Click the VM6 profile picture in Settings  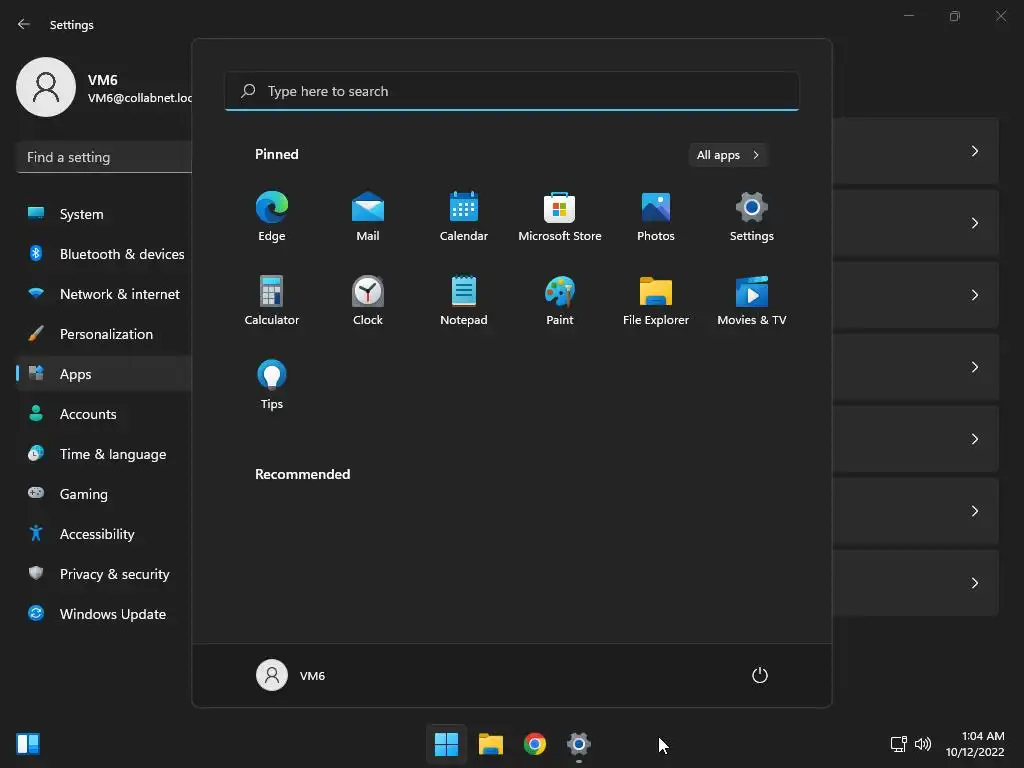pos(46,87)
